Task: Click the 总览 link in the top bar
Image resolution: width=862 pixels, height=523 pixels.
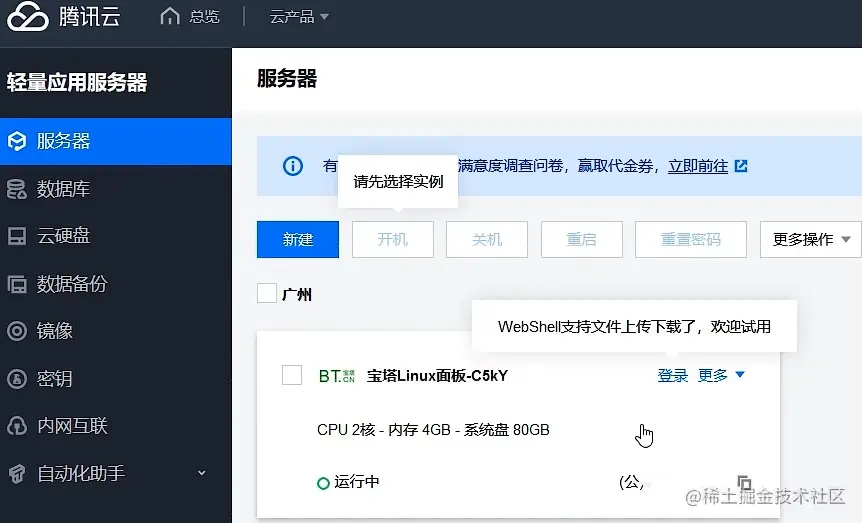Action: pos(205,17)
